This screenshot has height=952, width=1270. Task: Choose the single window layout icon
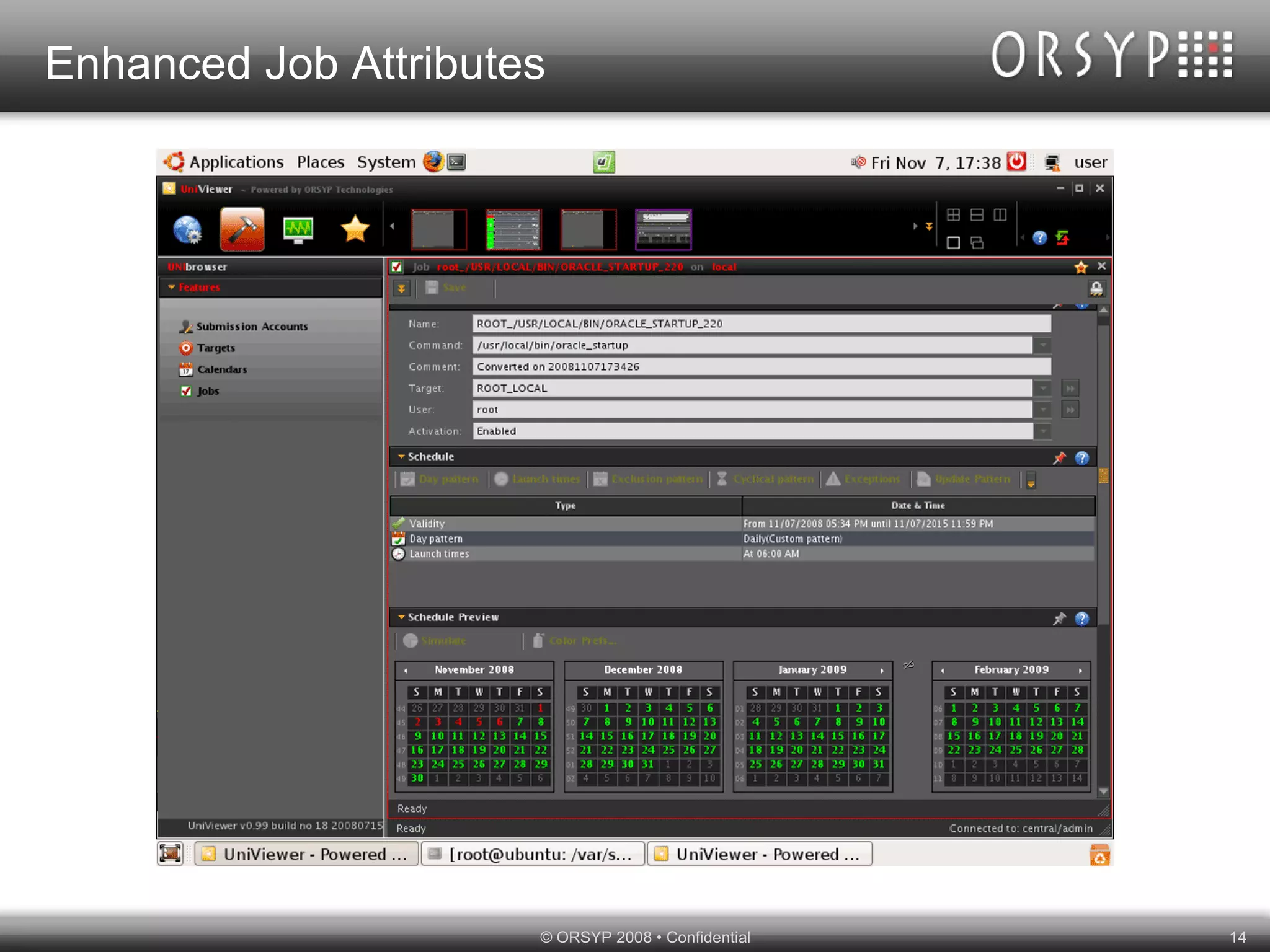tap(953, 242)
